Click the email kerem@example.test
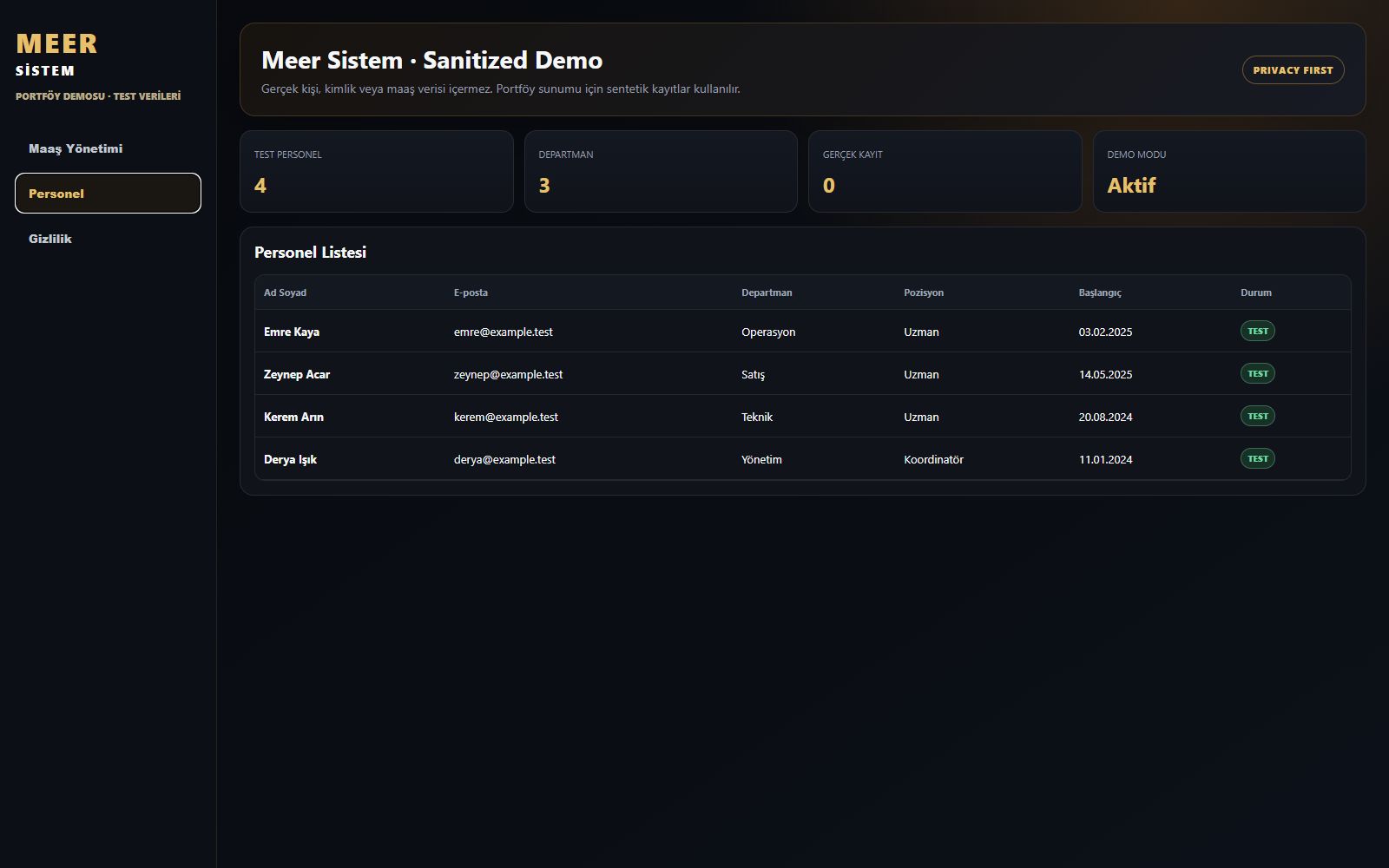Image resolution: width=1389 pixels, height=868 pixels. click(506, 417)
